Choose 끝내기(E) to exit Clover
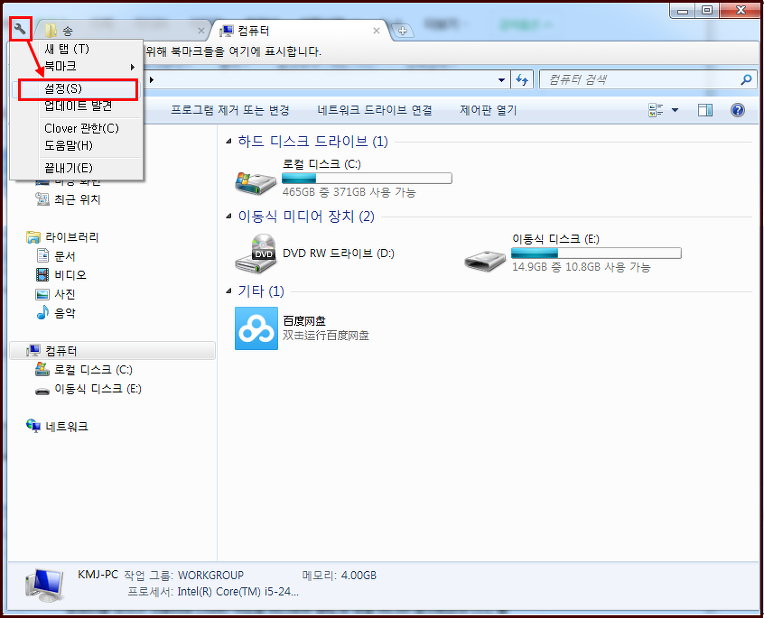The image size is (764, 618). (68, 167)
